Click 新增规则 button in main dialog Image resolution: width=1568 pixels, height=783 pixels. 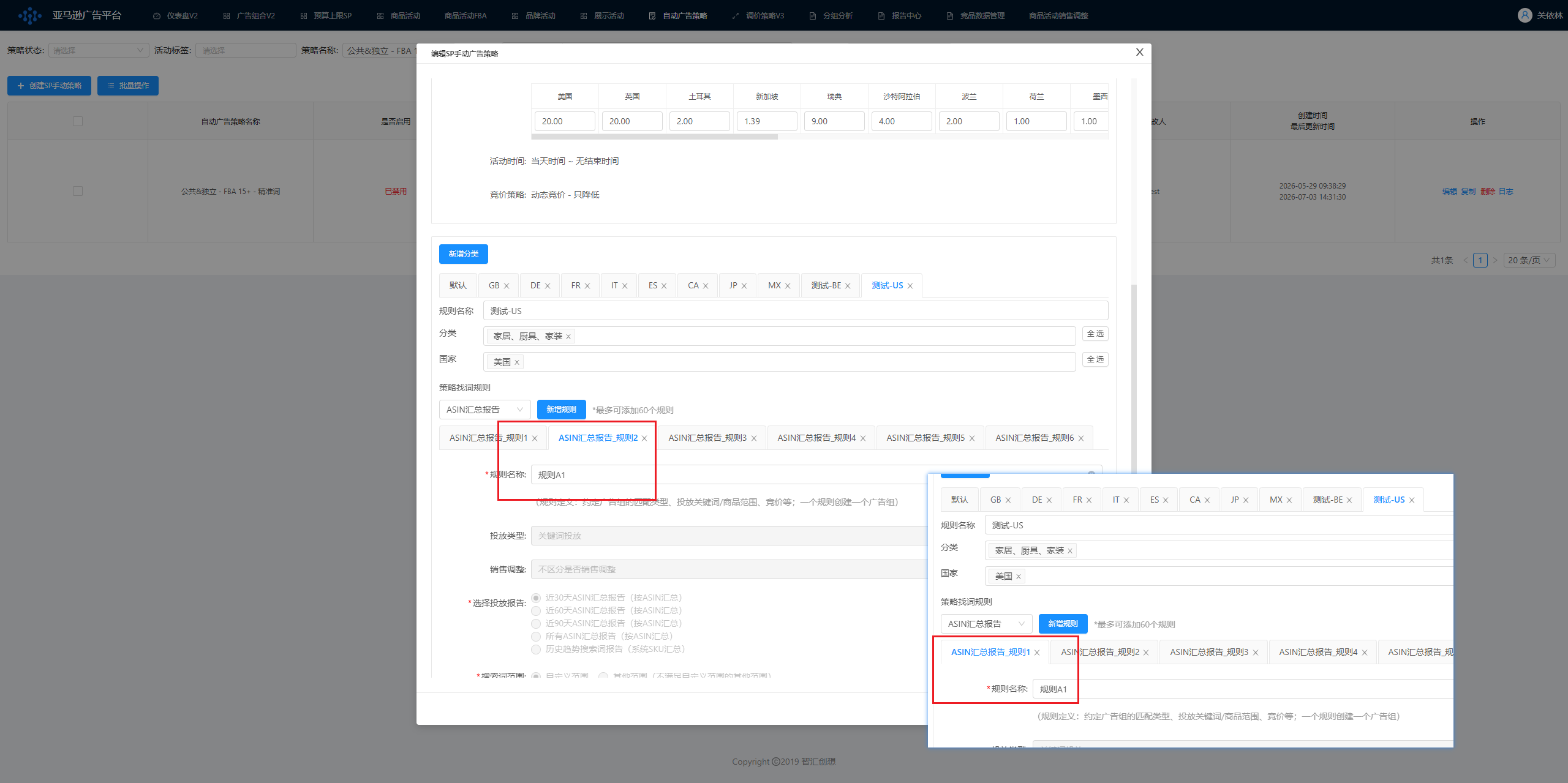point(561,410)
